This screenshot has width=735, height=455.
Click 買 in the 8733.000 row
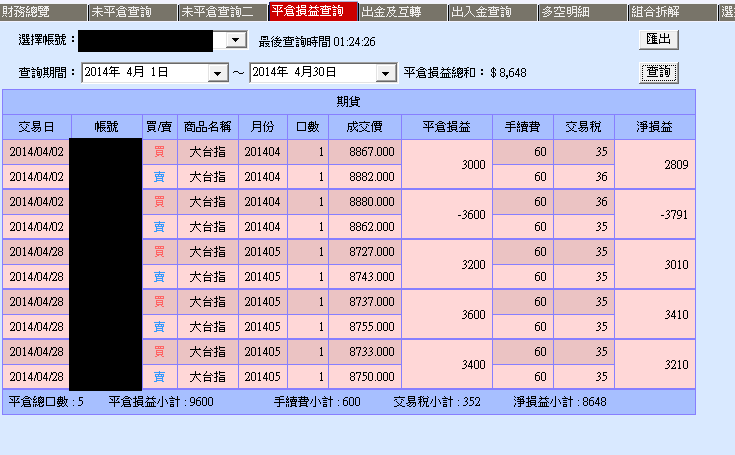point(159,352)
